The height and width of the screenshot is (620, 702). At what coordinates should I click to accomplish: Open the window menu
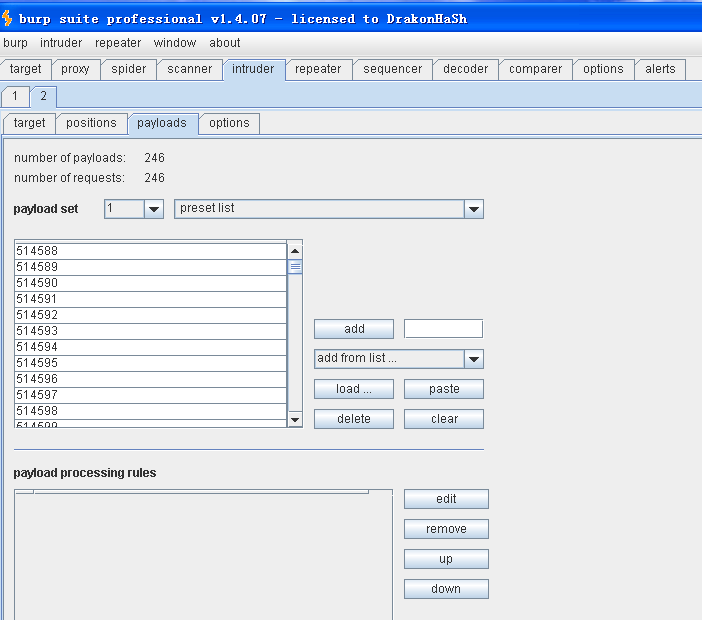175,43
